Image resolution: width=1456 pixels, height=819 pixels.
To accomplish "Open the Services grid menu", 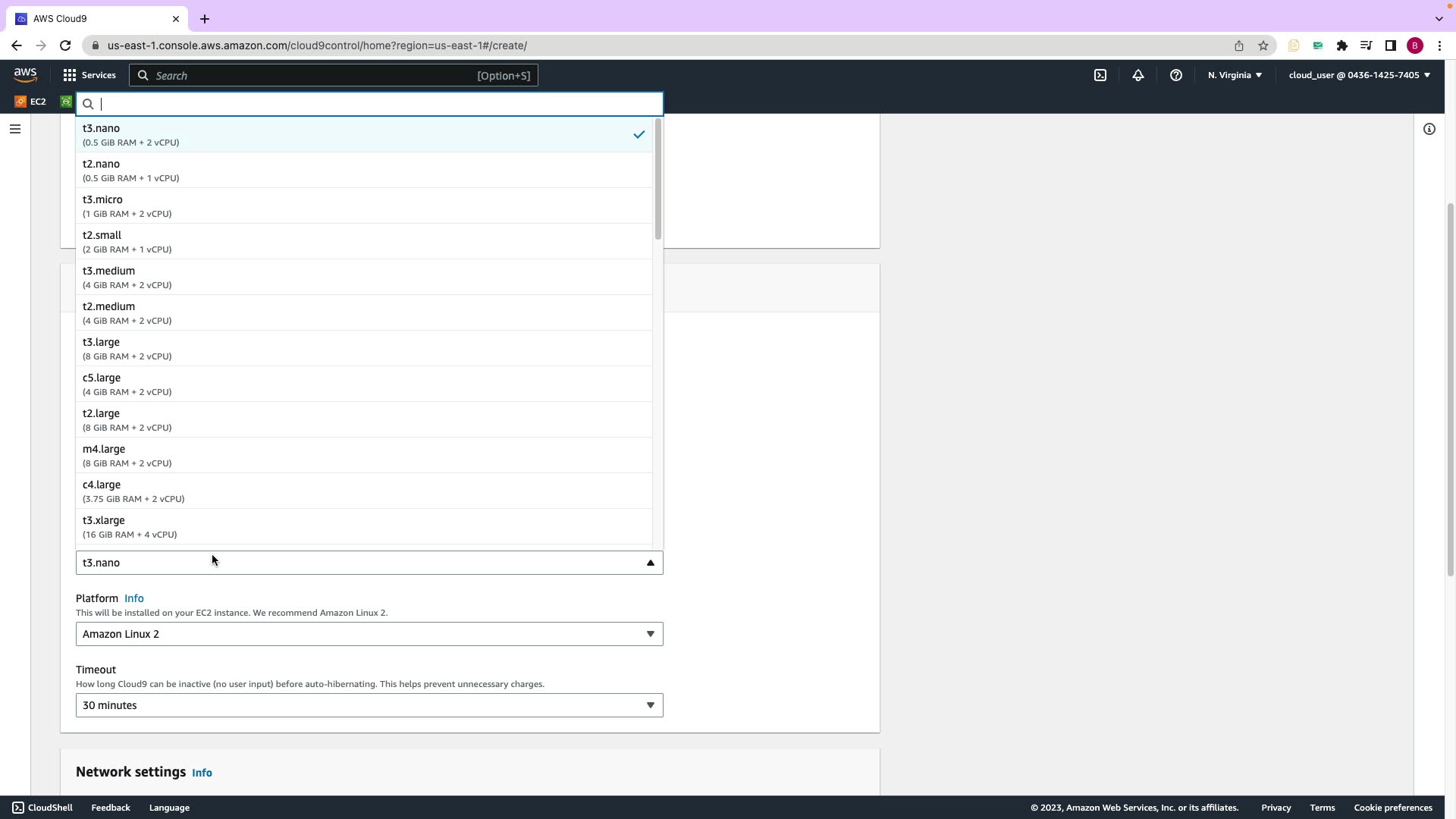I will point(89,75).
